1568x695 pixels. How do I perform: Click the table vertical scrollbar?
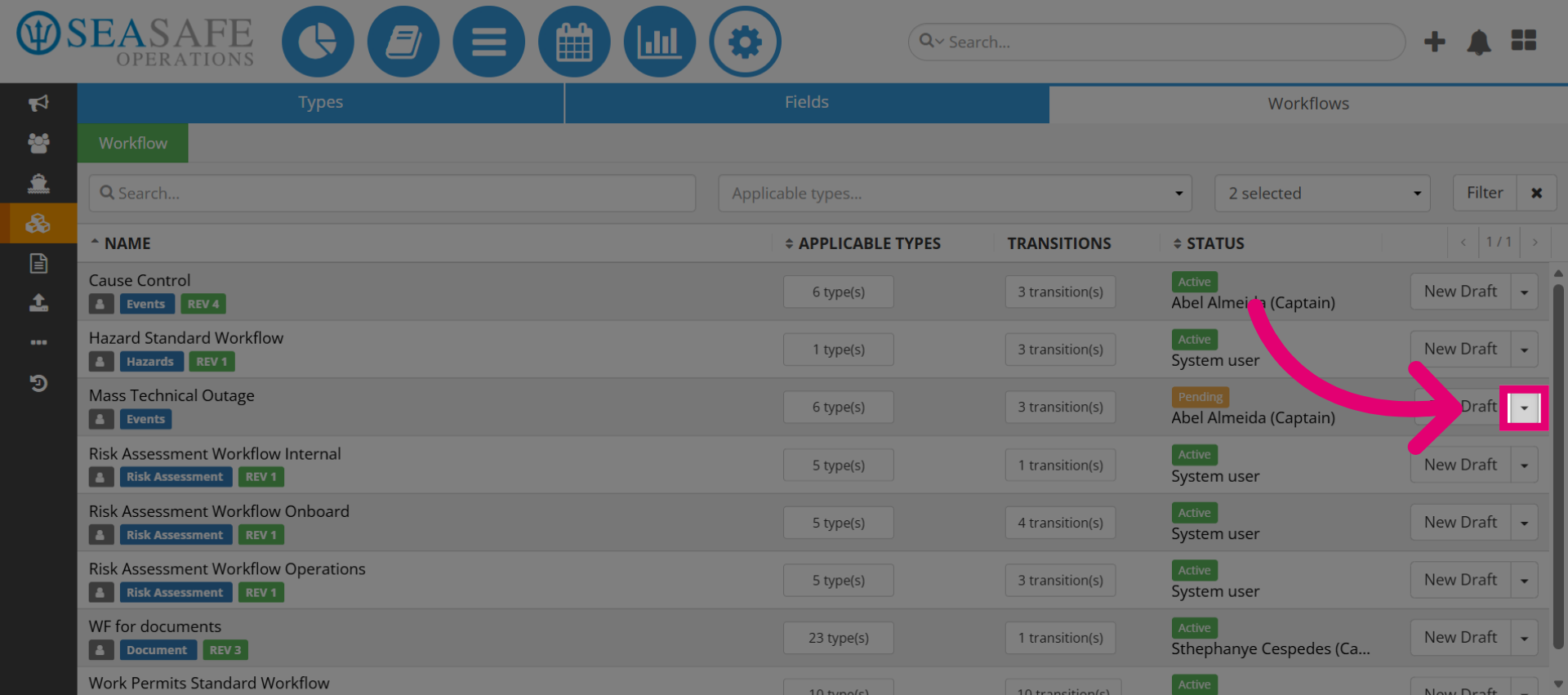coord(1558,467)
